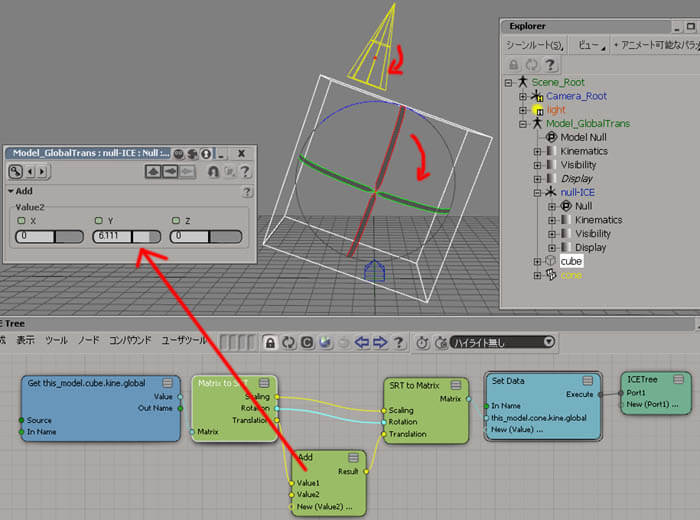The width and height of the screenshot is (700, 520).
Task: Open the ハイライト無し dropdown
Action: click(501, 342)
